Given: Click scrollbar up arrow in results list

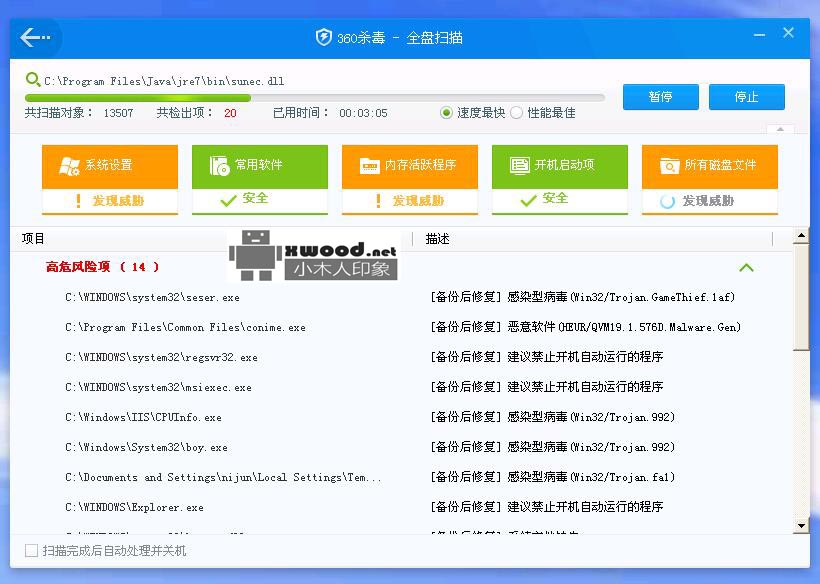Looking at the screenshot, I should pyautogui.click(x=801, y=236).
